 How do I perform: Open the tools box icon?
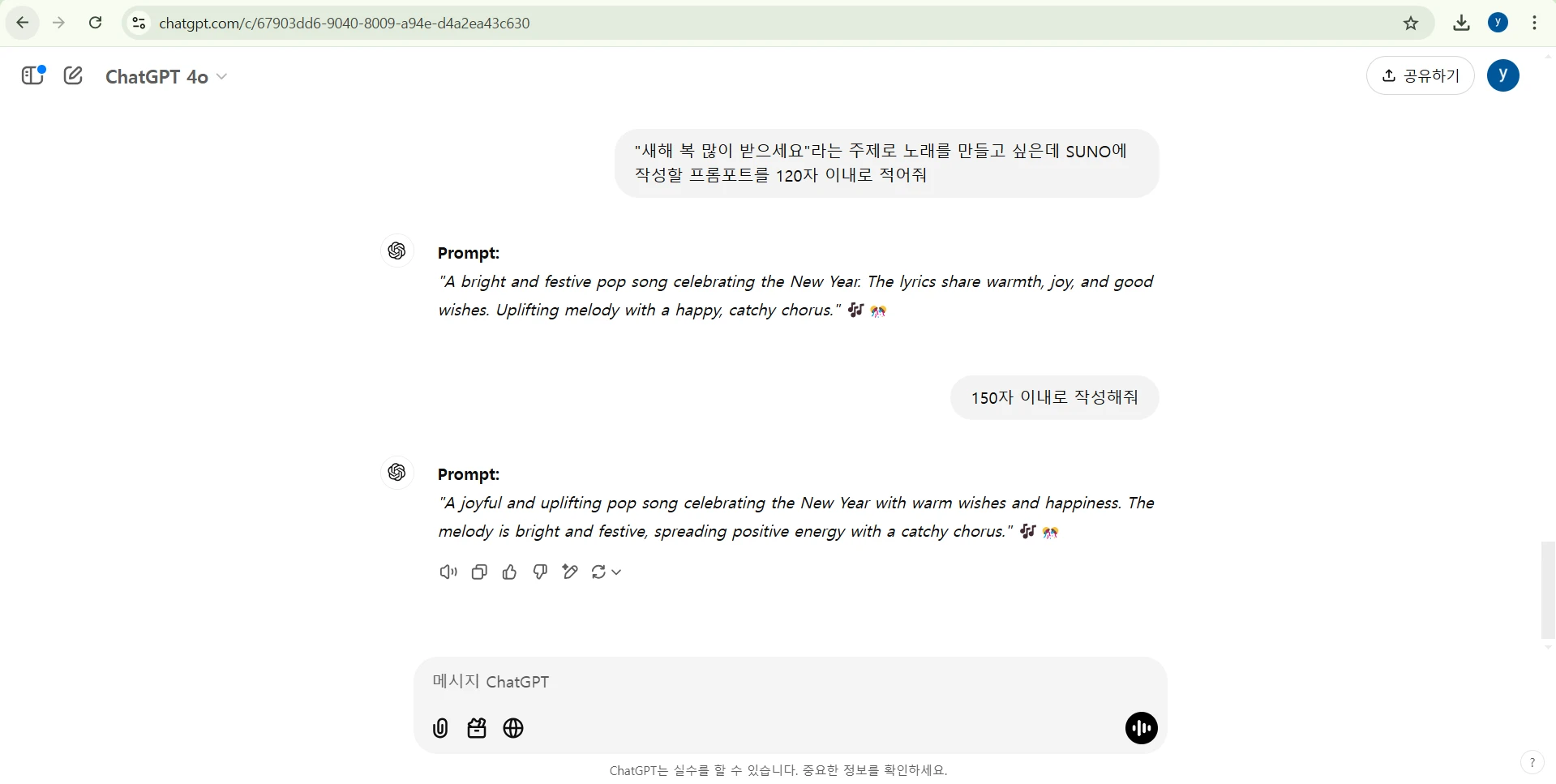point(477,728)
